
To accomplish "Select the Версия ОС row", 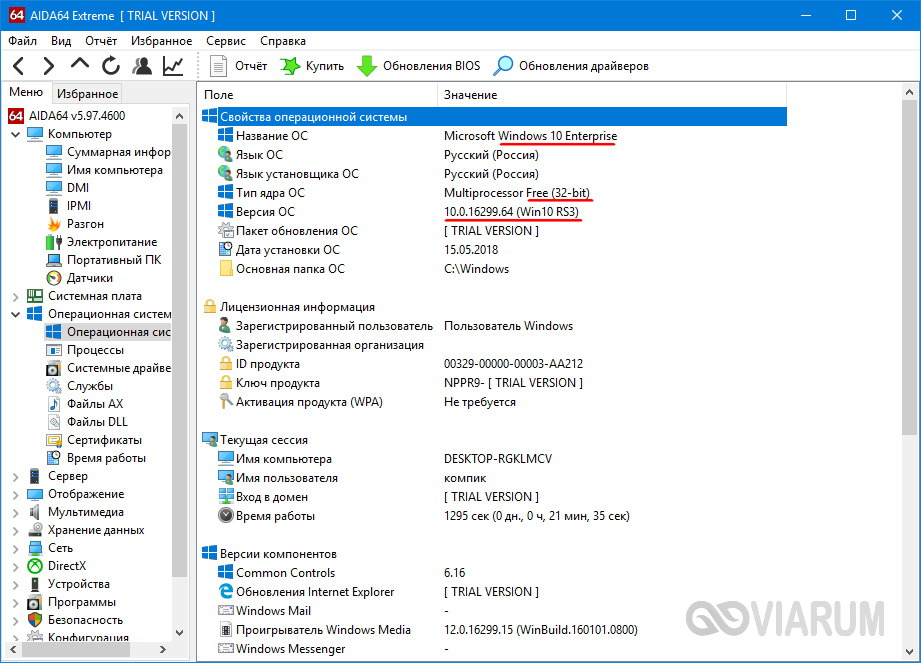I will click(493, 211).
